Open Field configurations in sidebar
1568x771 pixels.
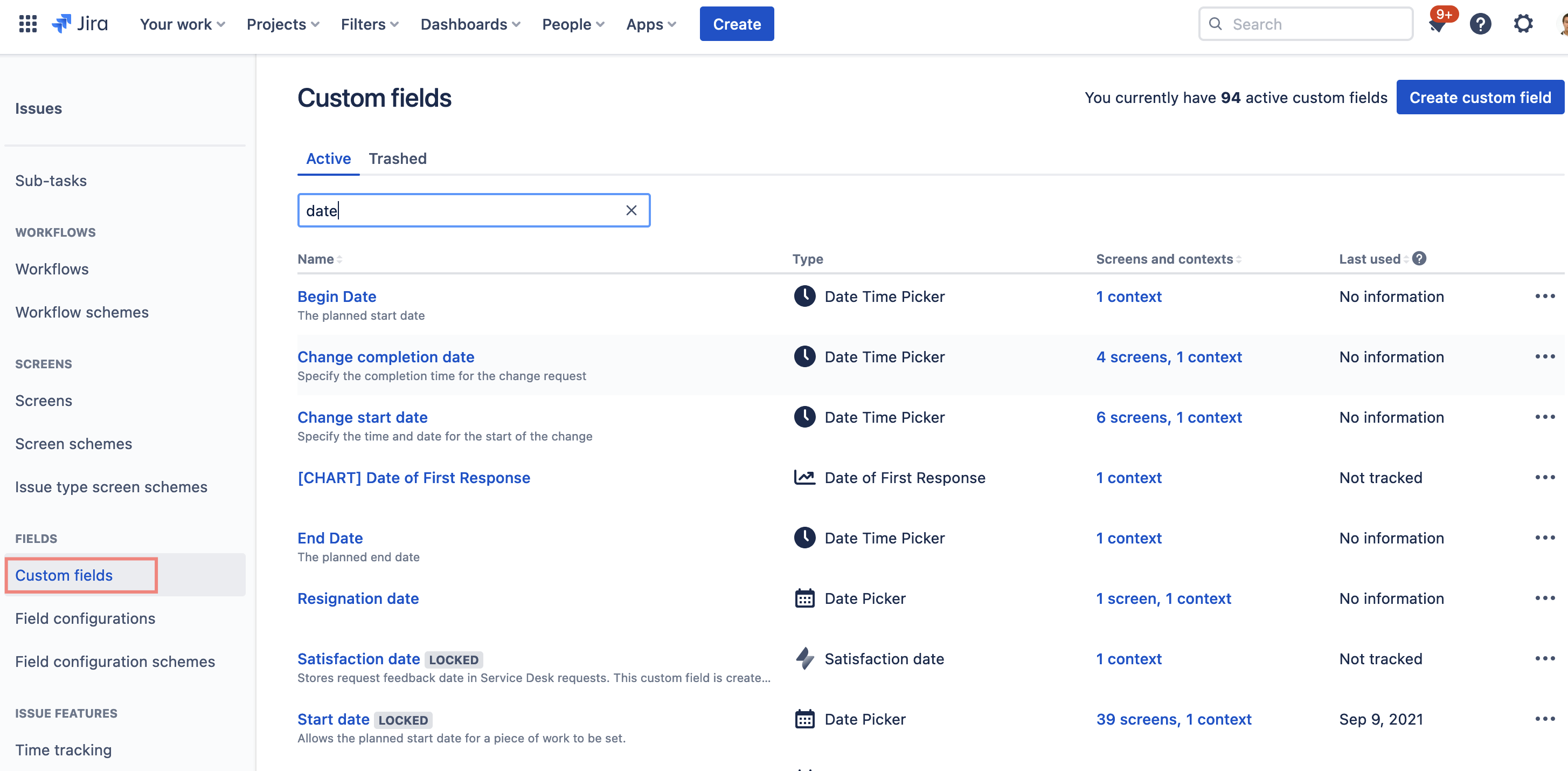click(85, 618)
